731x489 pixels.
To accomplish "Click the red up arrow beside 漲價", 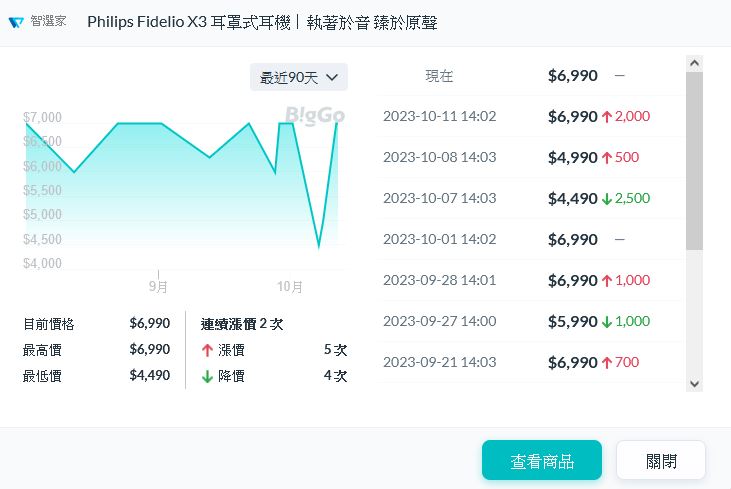I will coord(207,350).
